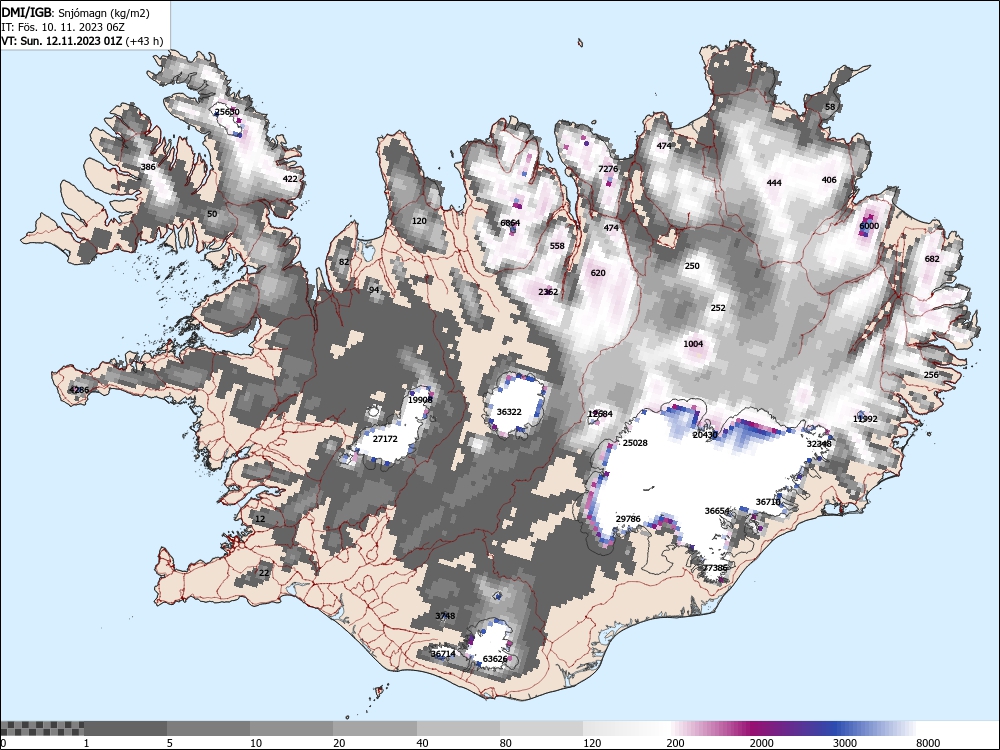Click the glacier value '25028'
This screenshot has height=750, width=1000.
(x=635, y=443)
